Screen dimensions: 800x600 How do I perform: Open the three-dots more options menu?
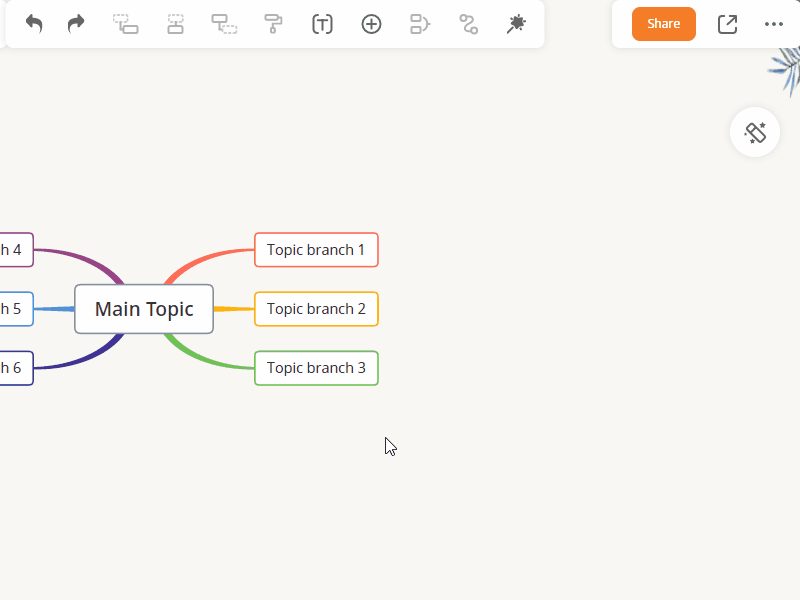coord(774,24)
